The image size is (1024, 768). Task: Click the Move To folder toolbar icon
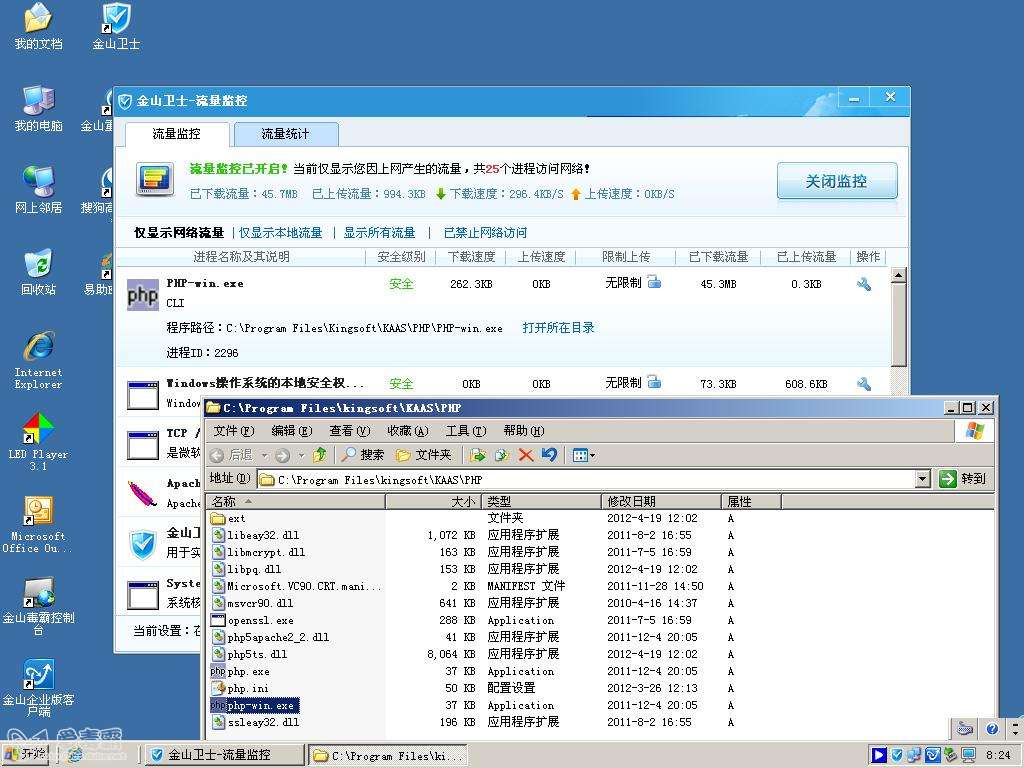point(478,455)
